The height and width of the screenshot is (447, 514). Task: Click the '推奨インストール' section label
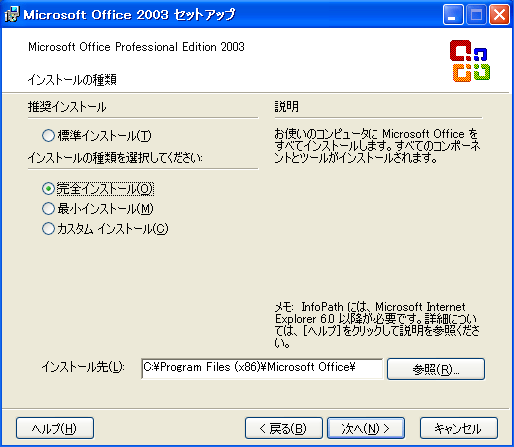tap(67, 107)
